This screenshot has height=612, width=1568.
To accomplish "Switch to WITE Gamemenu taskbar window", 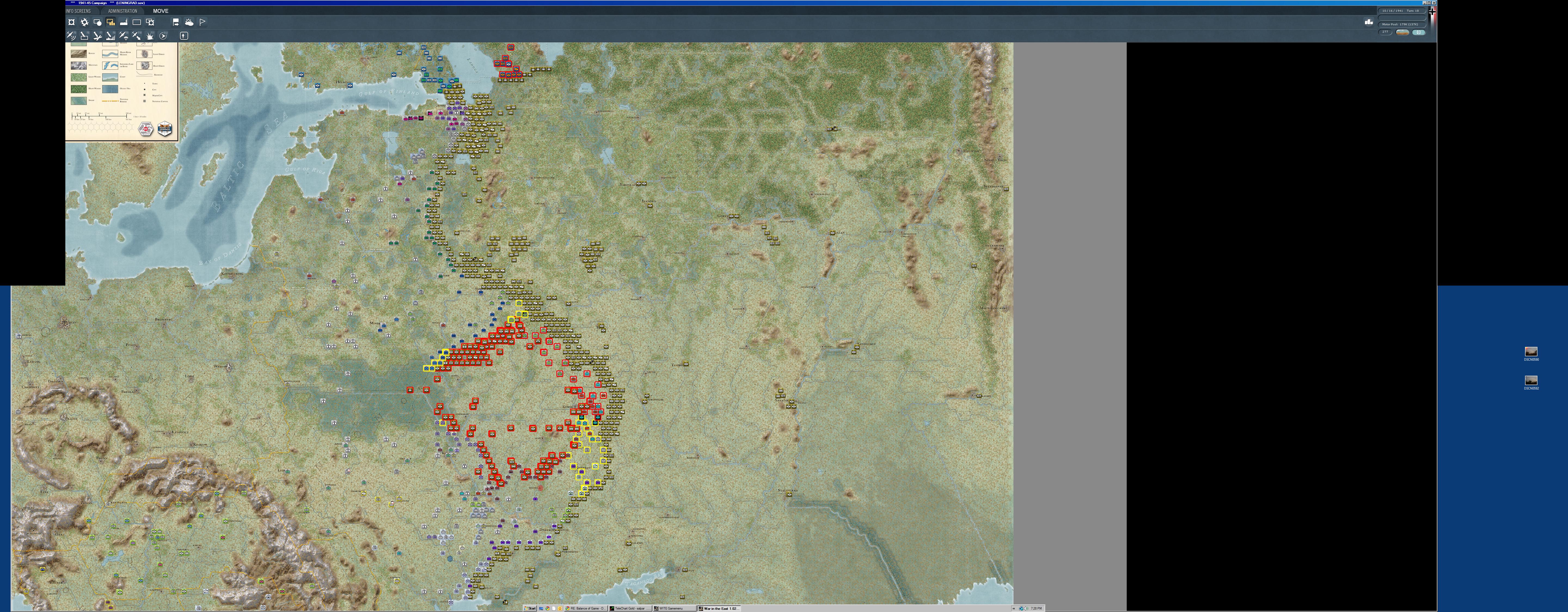I will 675,608.
